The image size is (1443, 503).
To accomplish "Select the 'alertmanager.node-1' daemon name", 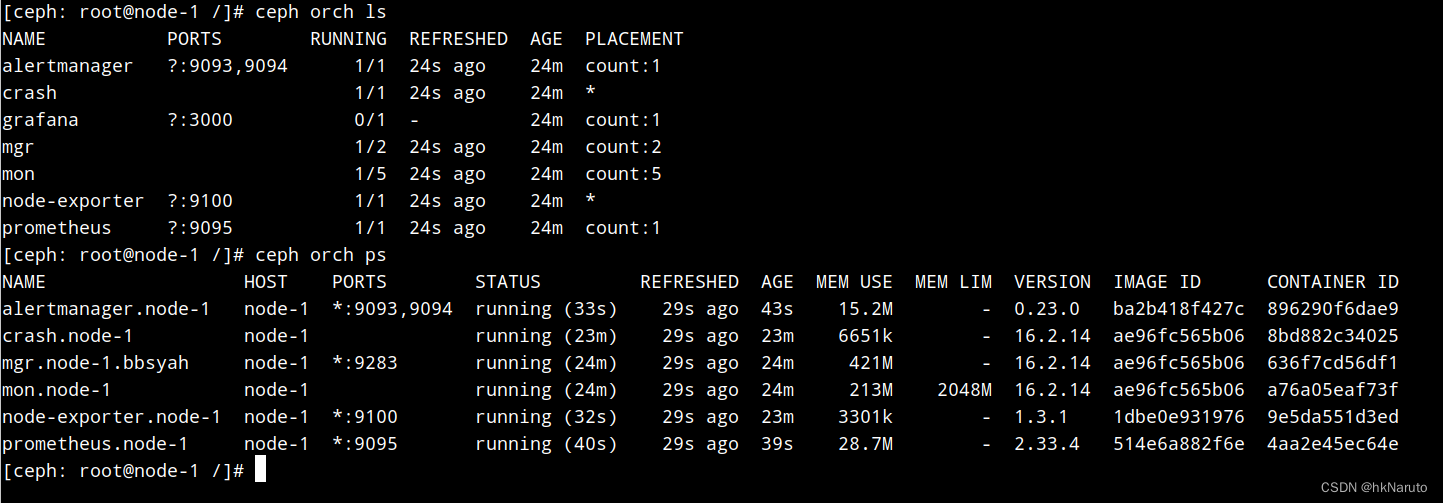I will (x=106, y=309).
